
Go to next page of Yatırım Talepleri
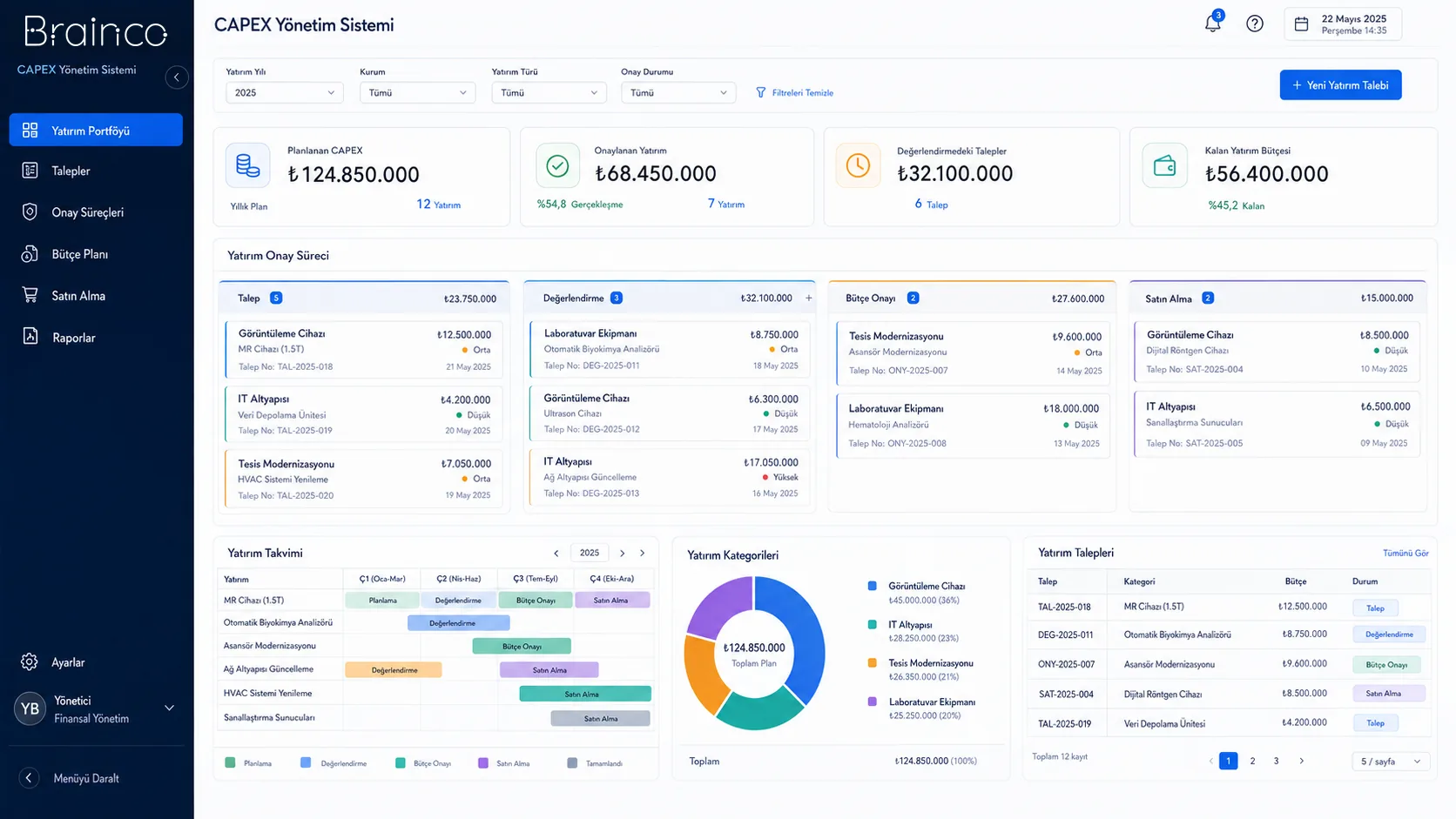tap(1302, 762)
